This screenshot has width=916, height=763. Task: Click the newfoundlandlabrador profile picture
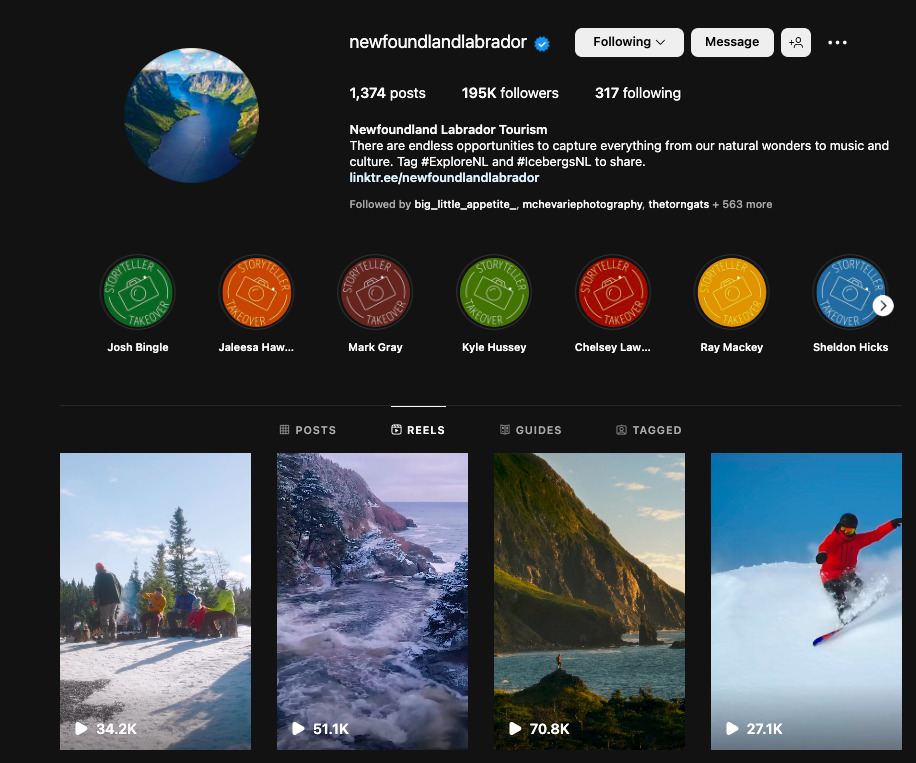tap(192, 115)
